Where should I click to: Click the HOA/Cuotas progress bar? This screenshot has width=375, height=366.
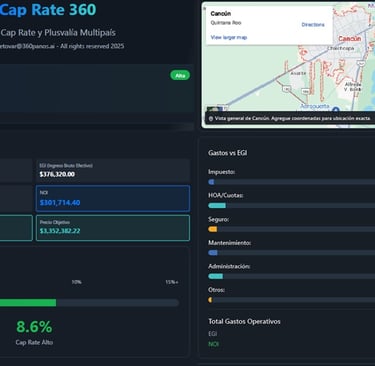291,206
